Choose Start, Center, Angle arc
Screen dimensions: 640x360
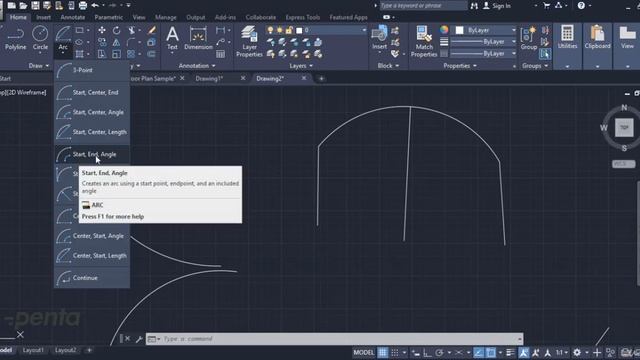point(92,112)
